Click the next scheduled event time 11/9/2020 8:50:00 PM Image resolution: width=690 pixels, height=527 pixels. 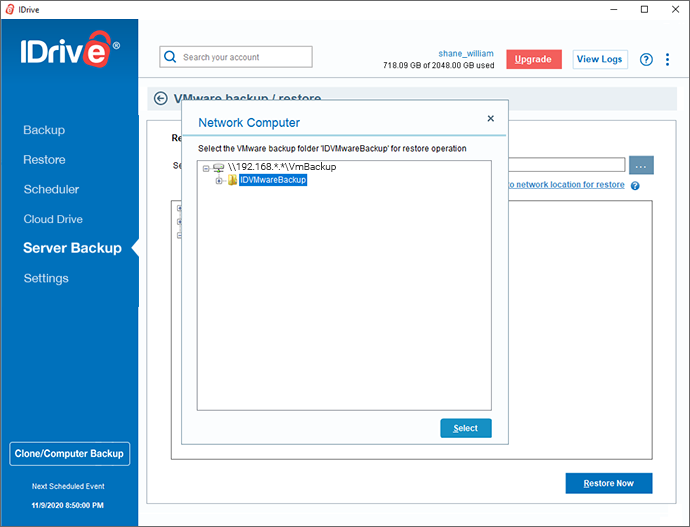tap(67, 505)
